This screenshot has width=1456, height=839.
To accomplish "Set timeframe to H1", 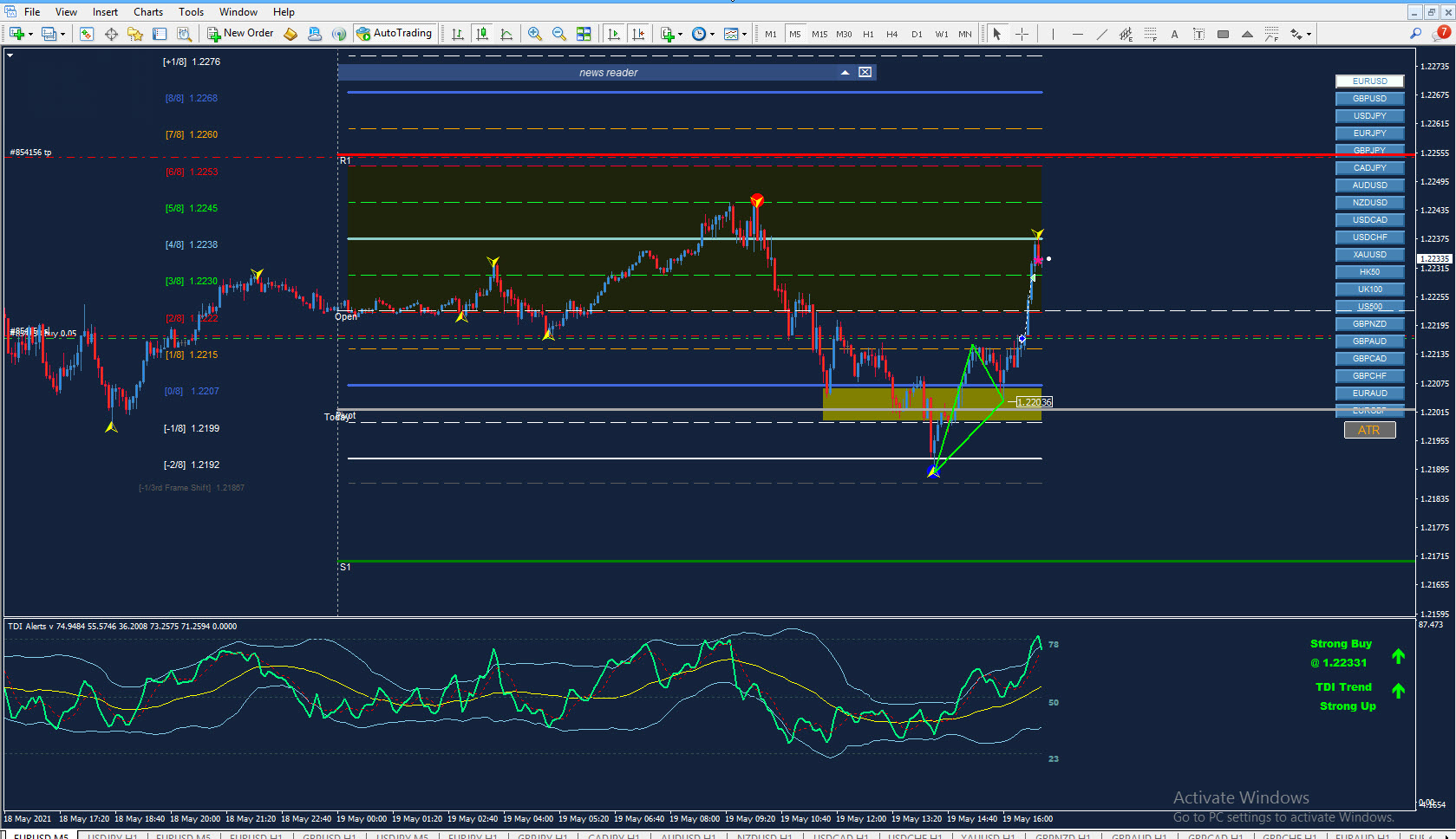I will click(868, 34).
